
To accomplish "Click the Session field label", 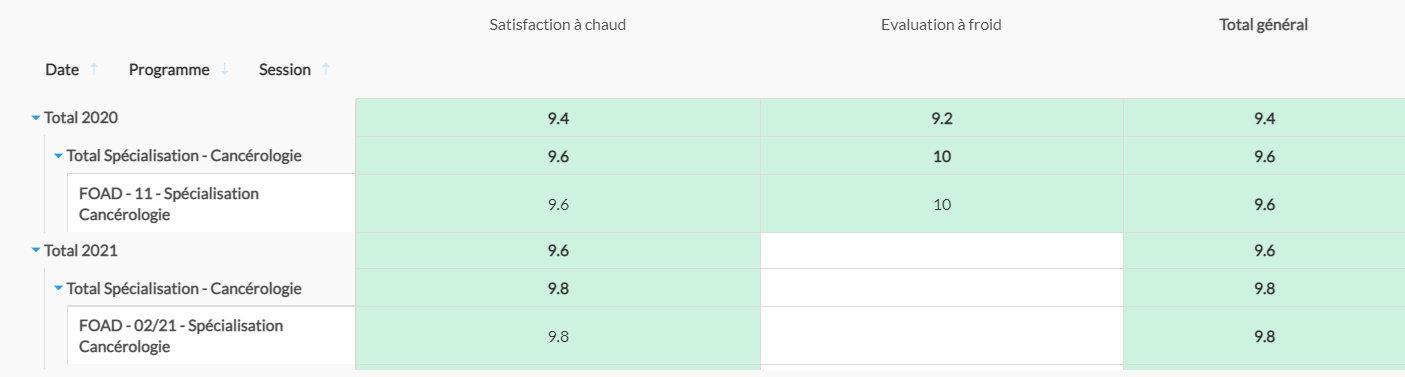I will [x=285, y=69].
